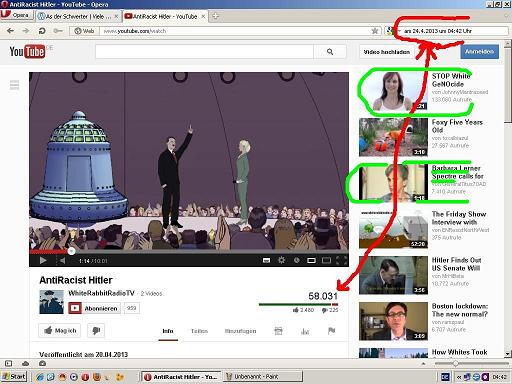The image size is (512, 384).
Task: Reload the page with the browser refresh icon
Action: click(x=42, y=31)
